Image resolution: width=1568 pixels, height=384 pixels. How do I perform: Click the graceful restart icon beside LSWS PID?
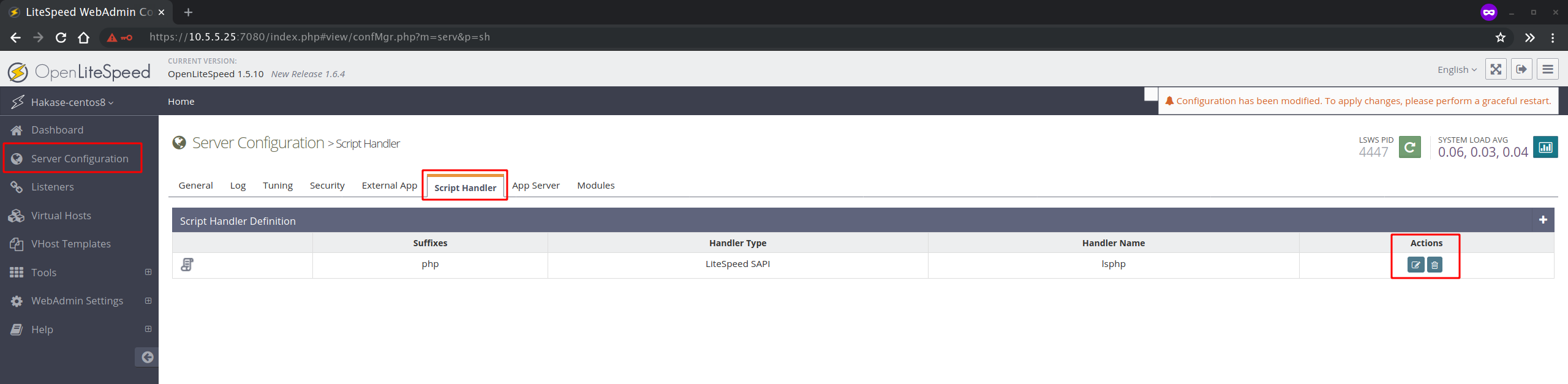[1409, 147]
